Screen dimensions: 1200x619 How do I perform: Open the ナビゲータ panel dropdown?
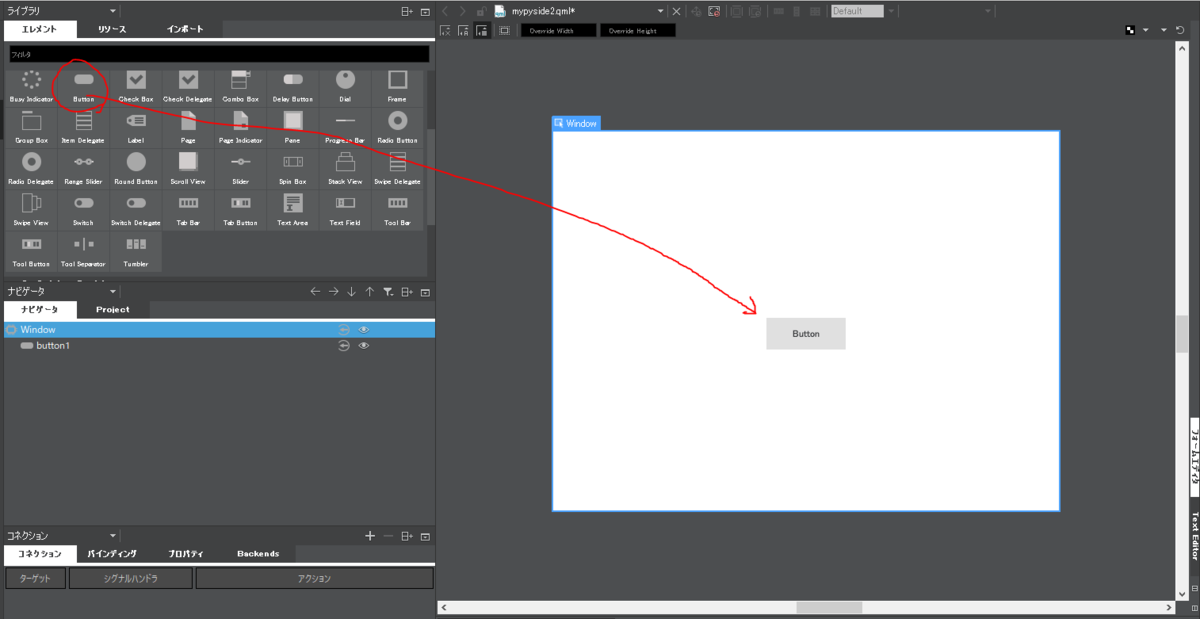pos(113,291)
